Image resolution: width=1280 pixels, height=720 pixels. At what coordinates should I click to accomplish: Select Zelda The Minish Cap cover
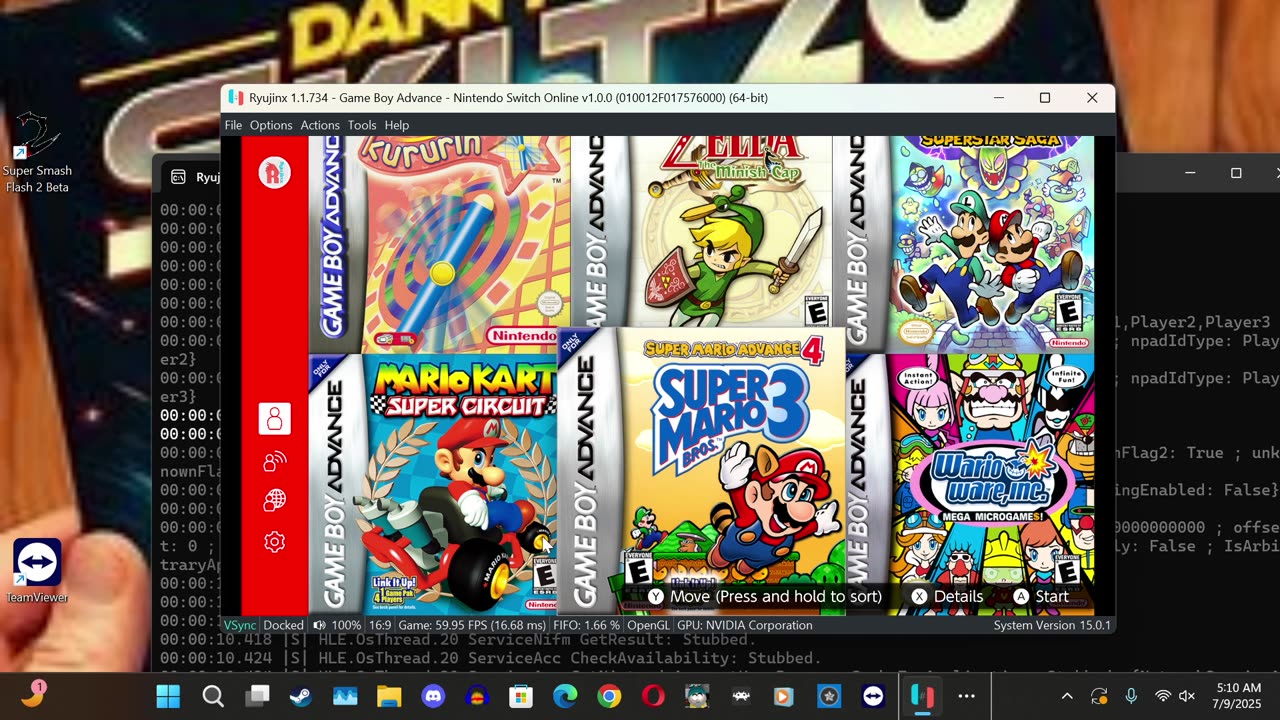coord(704,233)
